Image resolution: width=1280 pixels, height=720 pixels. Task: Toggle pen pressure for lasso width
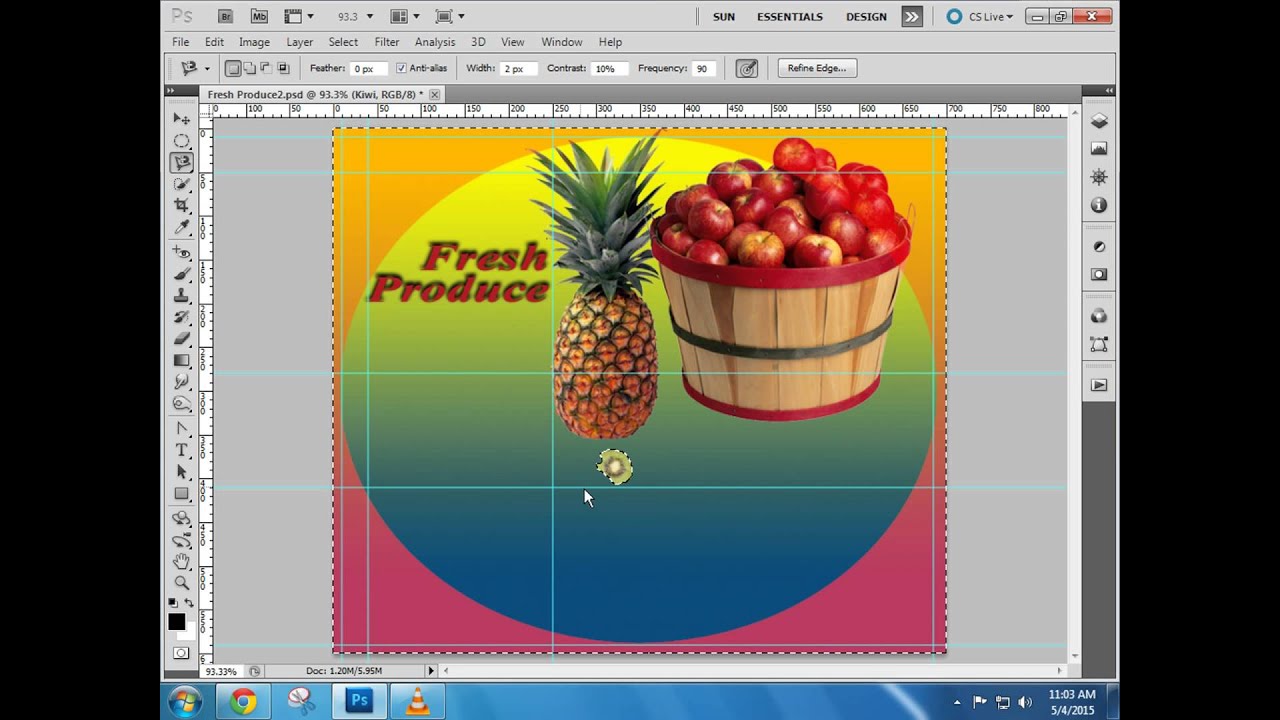click(x=746, y=68)
